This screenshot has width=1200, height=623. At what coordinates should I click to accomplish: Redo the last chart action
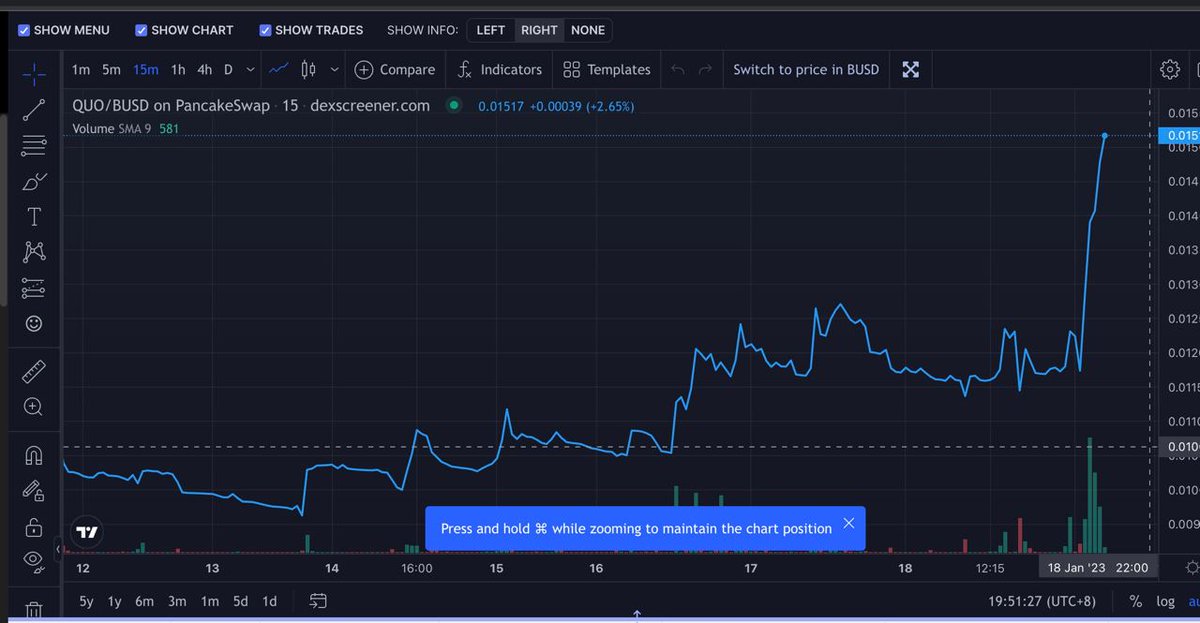tap(706, 69)
